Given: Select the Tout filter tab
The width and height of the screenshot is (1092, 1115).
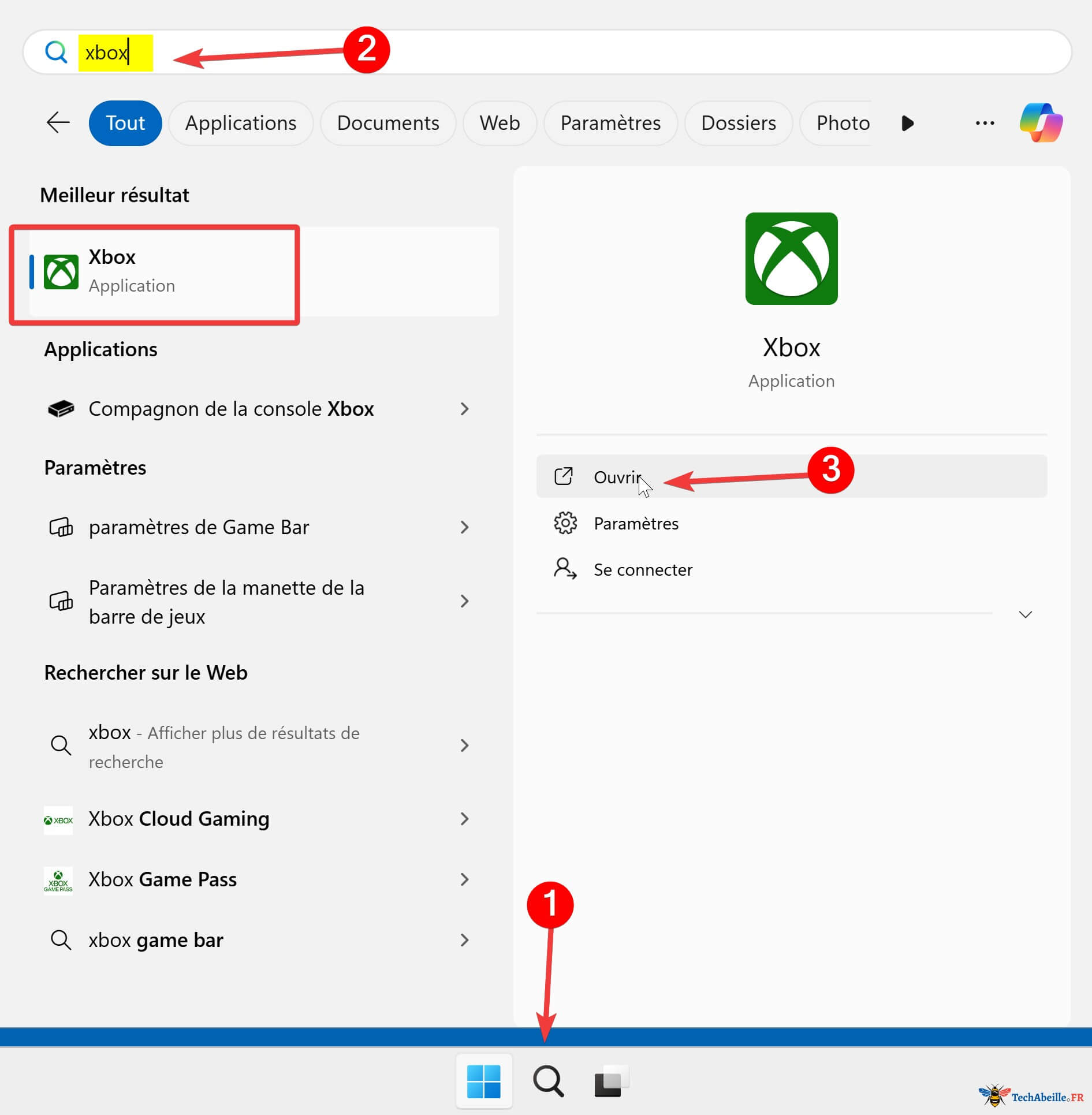Looking at the screenshot, I should pyautogui.click(x=125, y=123).
